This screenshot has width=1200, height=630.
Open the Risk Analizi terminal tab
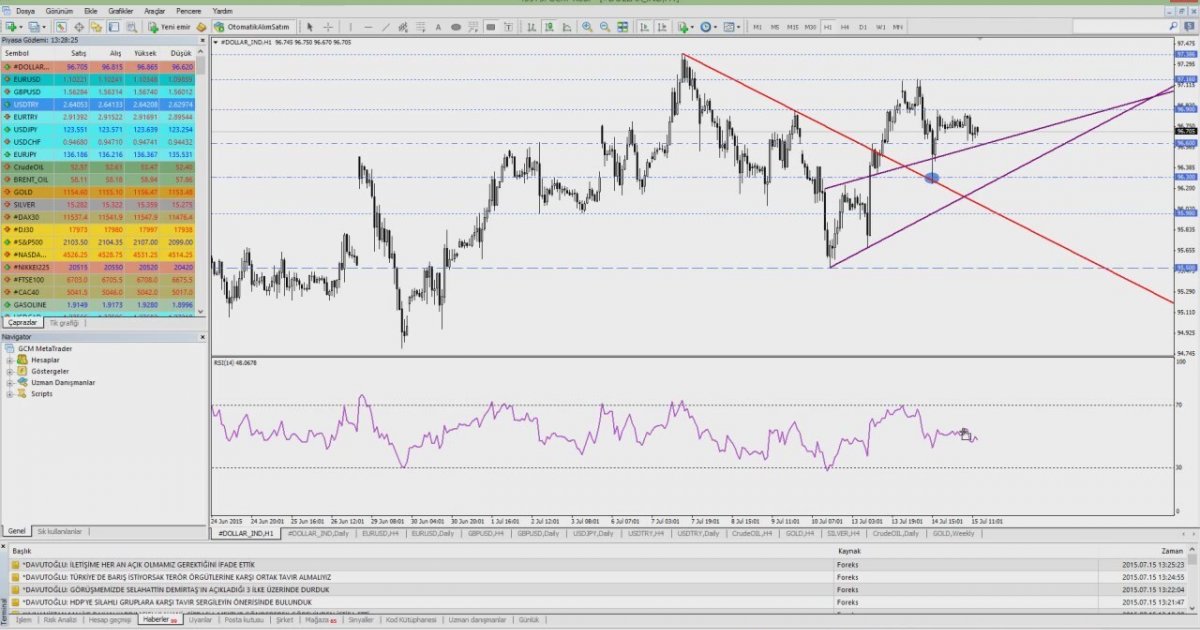click(59, 620)
